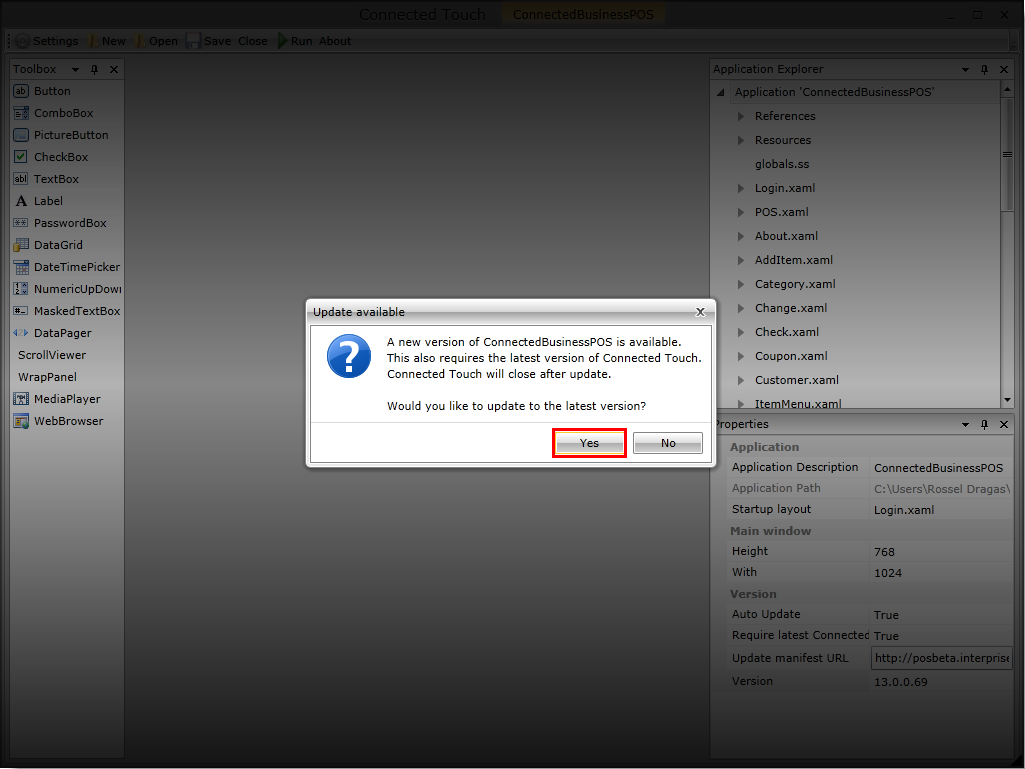
Task: Open the Properties panel dropdown arrow
Action: 965,425
